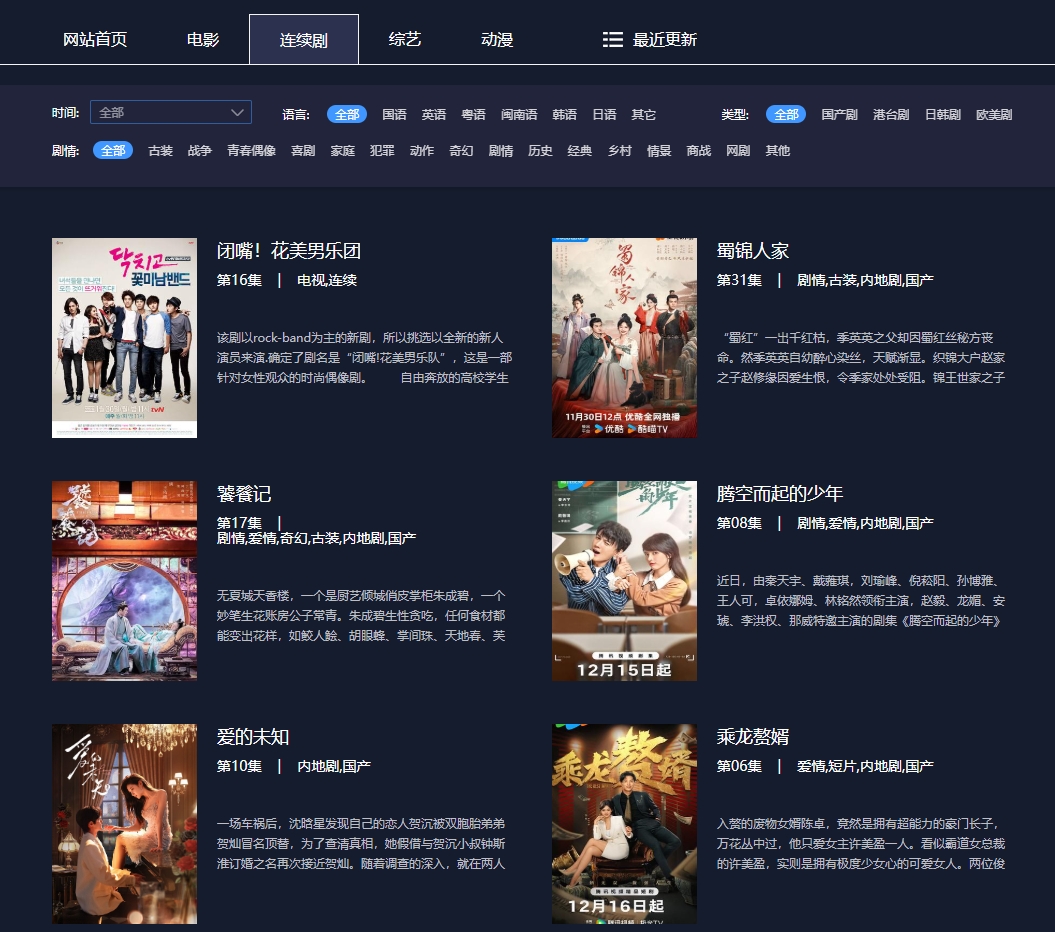The height and width of the screenshot is (932, 1055).
Task: Choose the 剧情 genre tag
Action: pos(501,151)
